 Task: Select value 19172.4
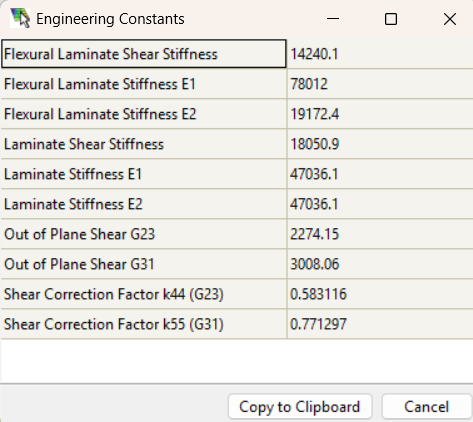coord(315,114)
